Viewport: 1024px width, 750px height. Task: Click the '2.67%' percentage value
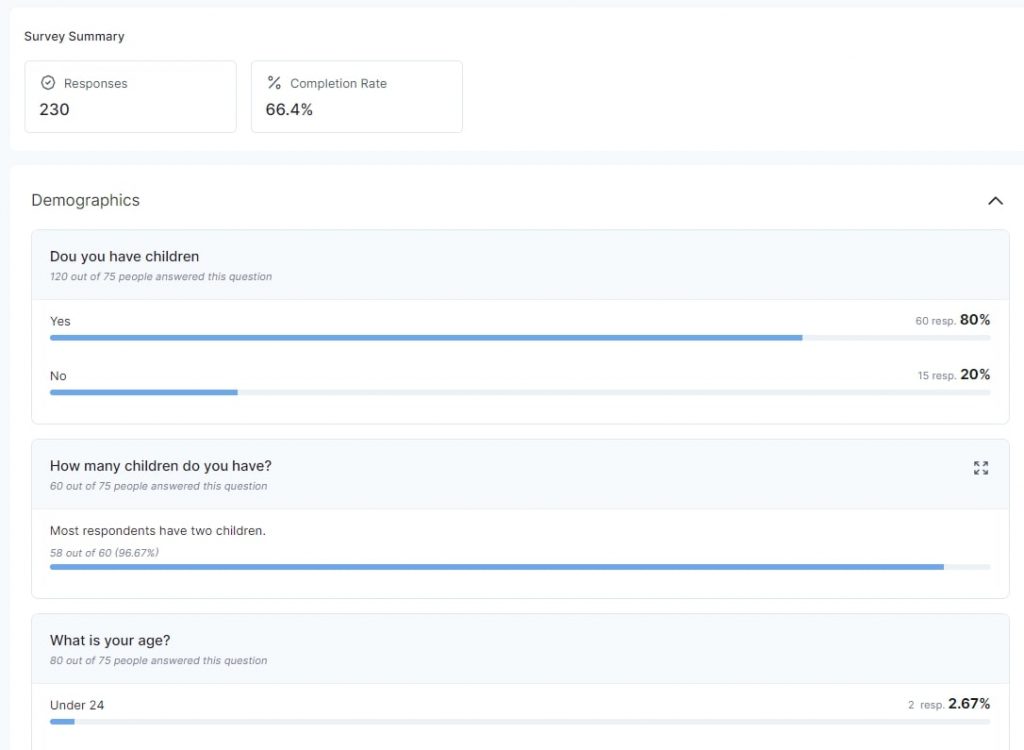click(x=969, y=704)
